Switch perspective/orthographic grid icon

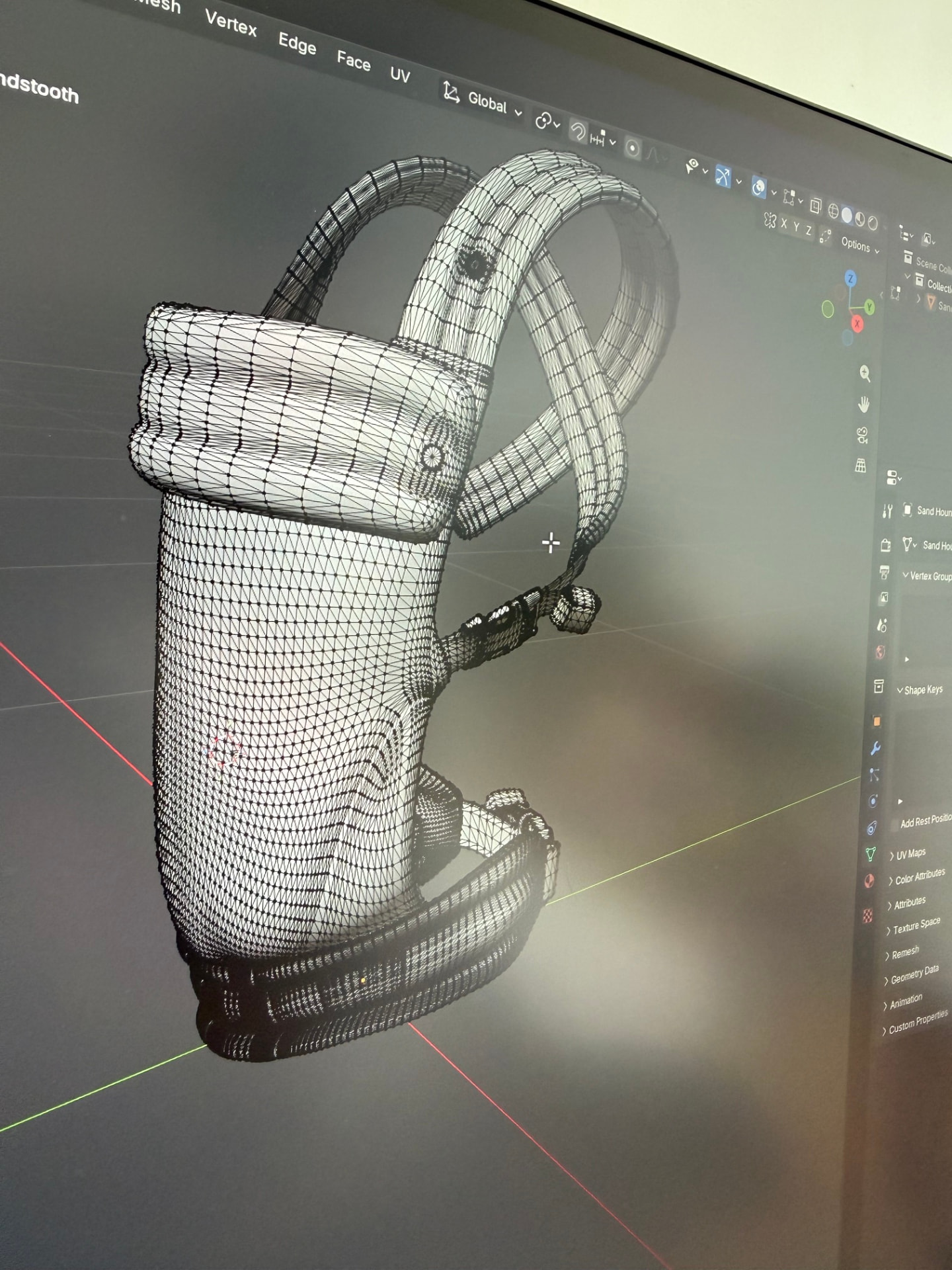tap(860, 466)
